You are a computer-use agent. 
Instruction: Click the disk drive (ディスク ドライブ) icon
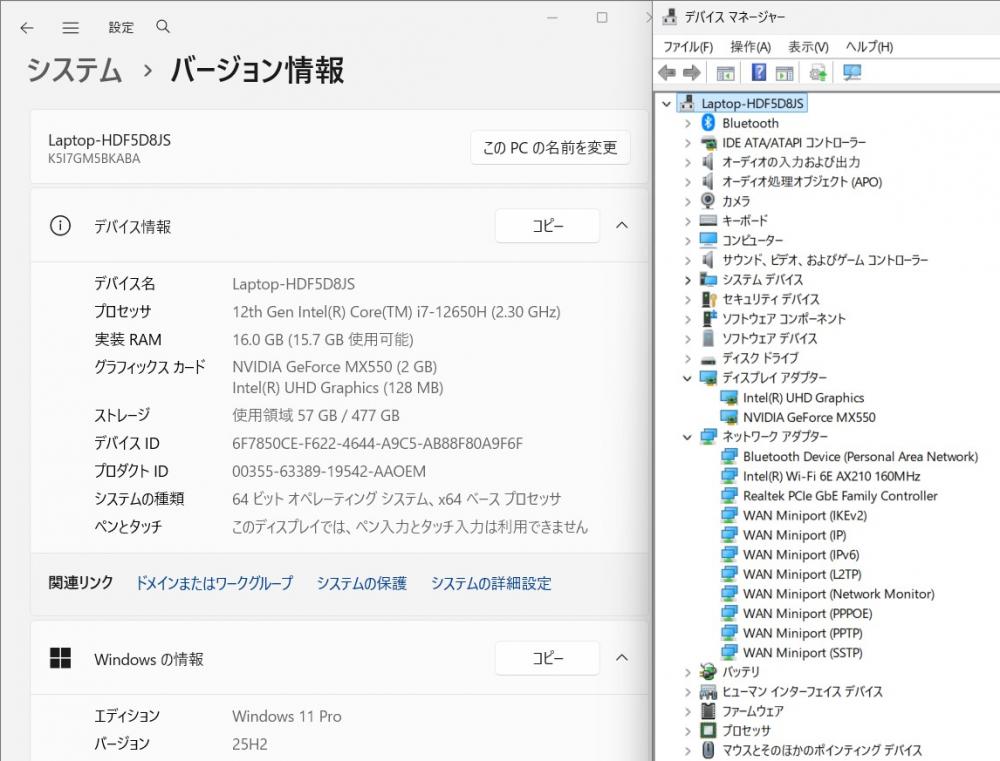pos(708,358)
